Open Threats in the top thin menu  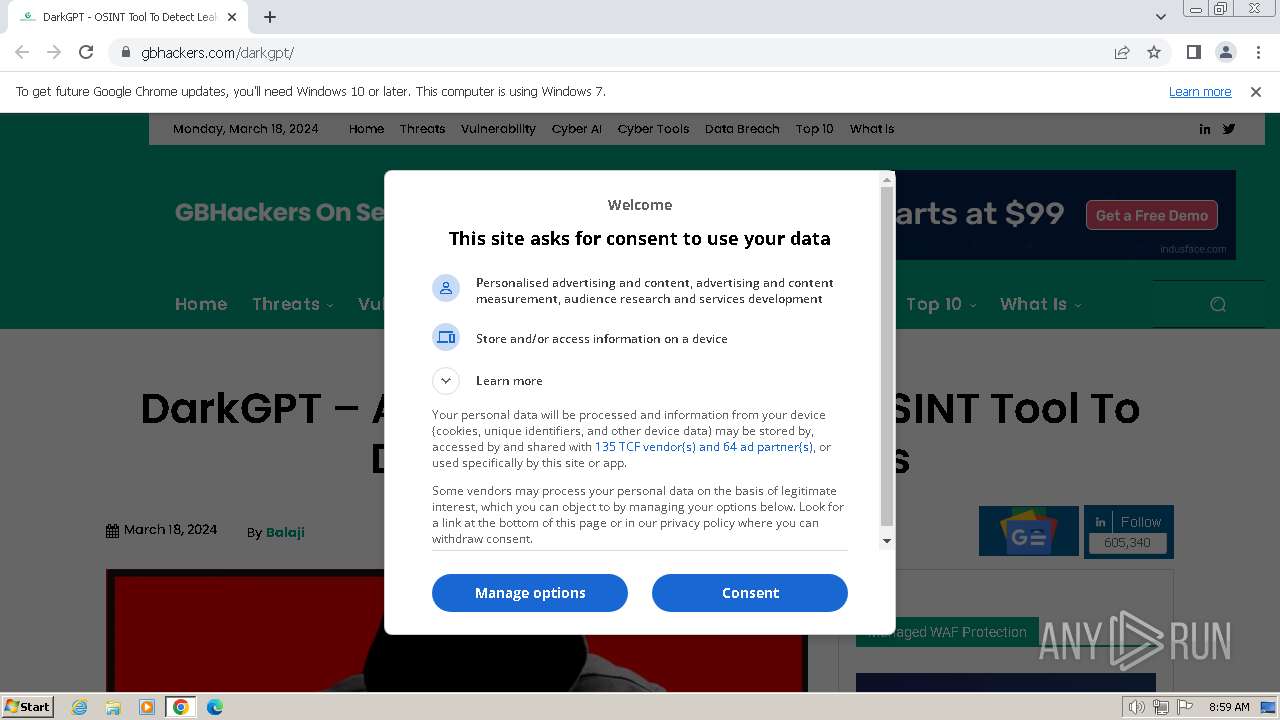422,129
